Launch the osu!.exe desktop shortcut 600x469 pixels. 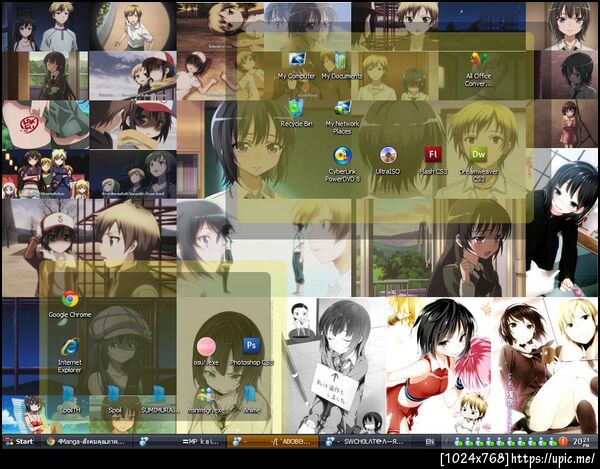pyautogui.click(x=206, y=352)
